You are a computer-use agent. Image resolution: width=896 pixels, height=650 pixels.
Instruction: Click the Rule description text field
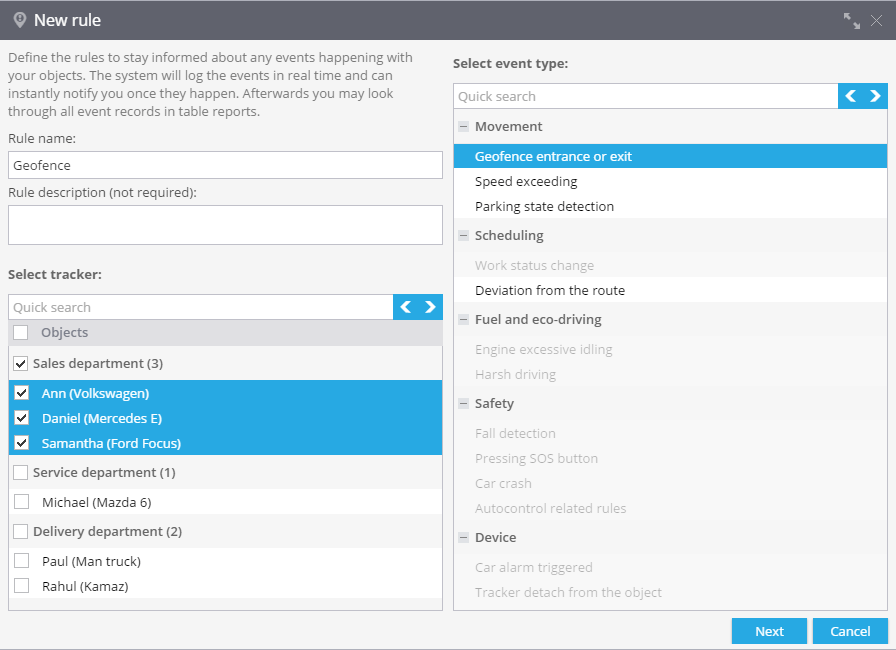tap(225, 225)
